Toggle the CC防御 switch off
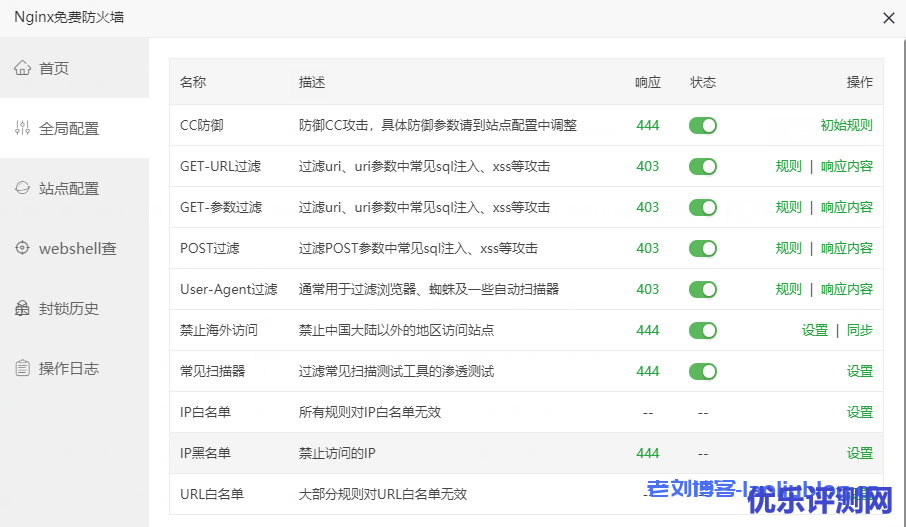 702,126
